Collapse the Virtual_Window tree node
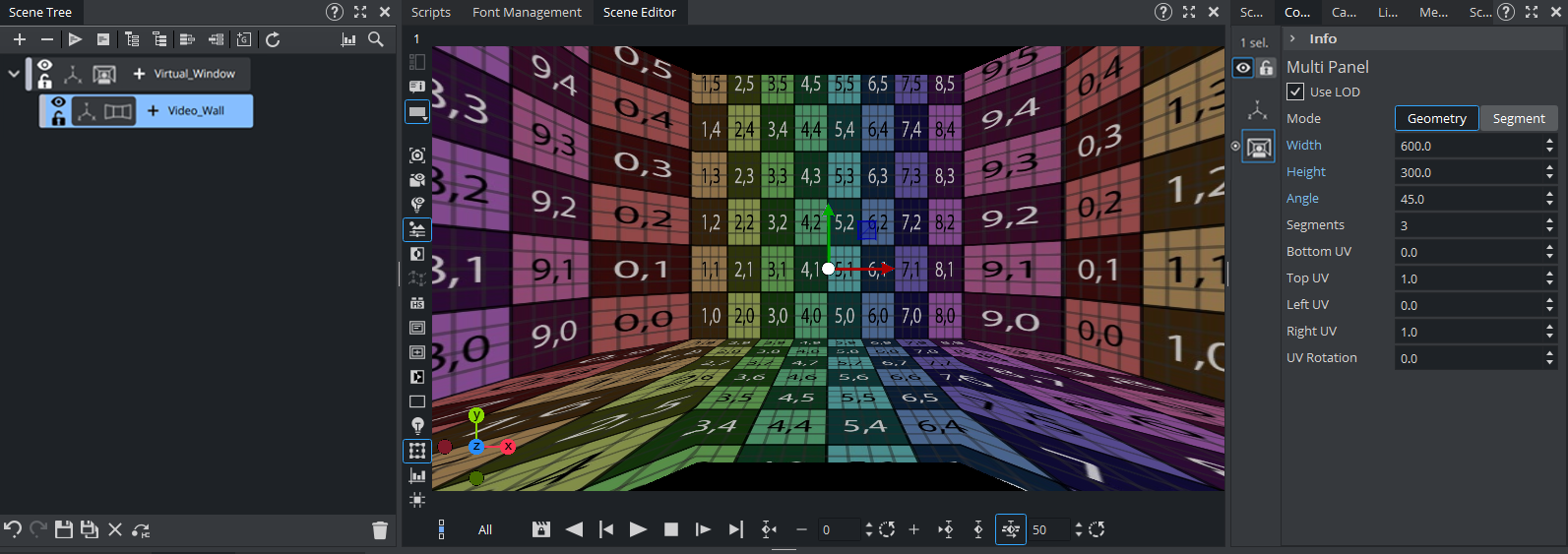 click(x=14, y=74)
